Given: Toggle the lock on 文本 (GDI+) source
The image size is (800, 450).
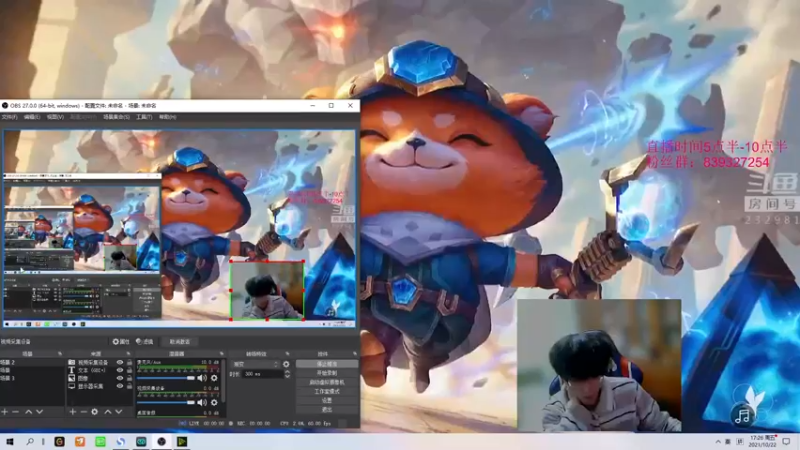Looking at the screenshot, I should (x=129, y=370).
